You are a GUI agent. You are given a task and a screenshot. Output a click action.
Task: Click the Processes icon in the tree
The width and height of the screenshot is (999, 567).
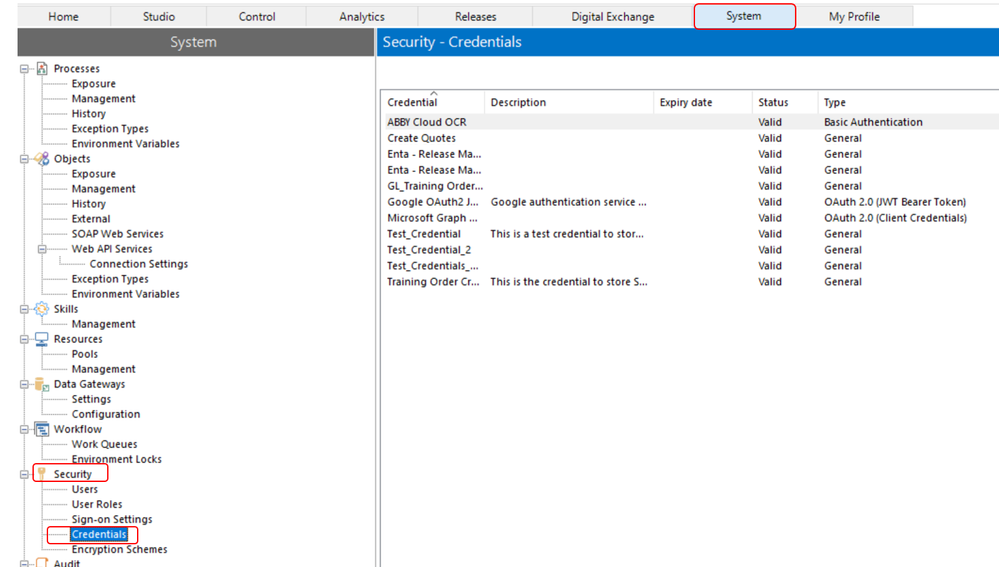[41, 69]
